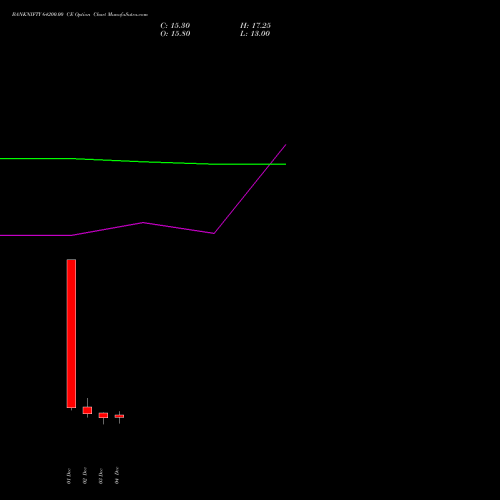Click the red candle for 03 Dec
This screenshot has height=500, width=500.
pyautogui.click(x=103, y=415)
